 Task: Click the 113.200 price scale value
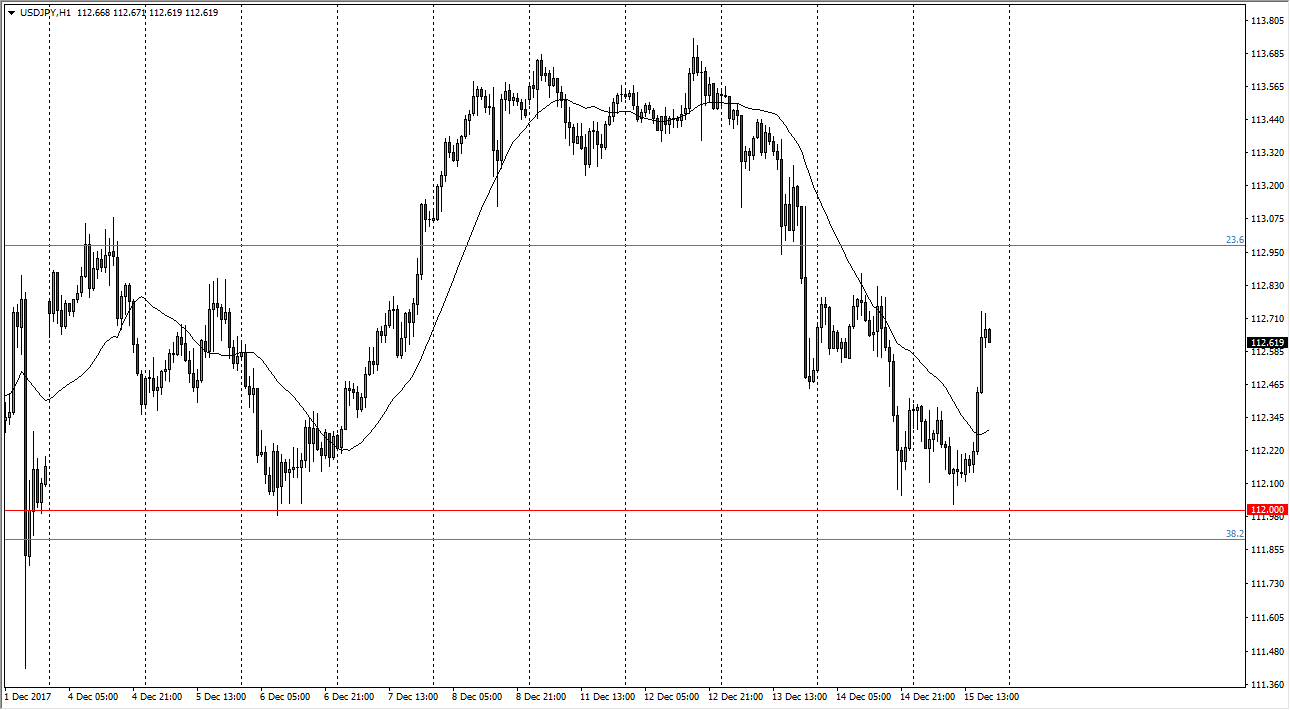(x=1267, y=186)
